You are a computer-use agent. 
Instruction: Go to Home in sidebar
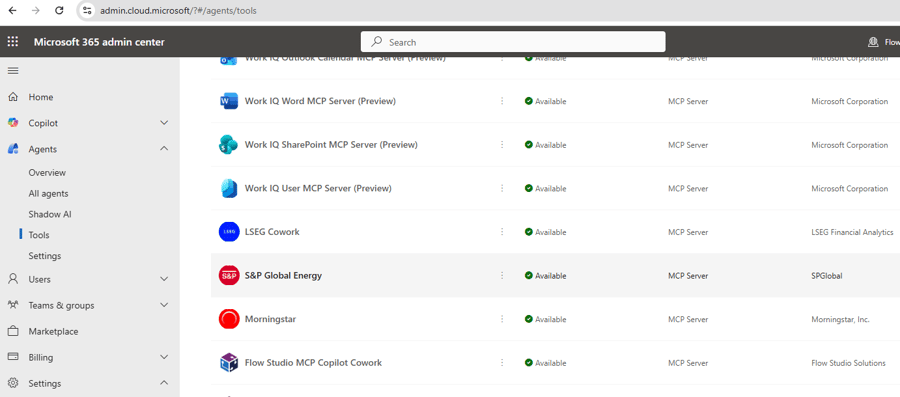point(41,97)
